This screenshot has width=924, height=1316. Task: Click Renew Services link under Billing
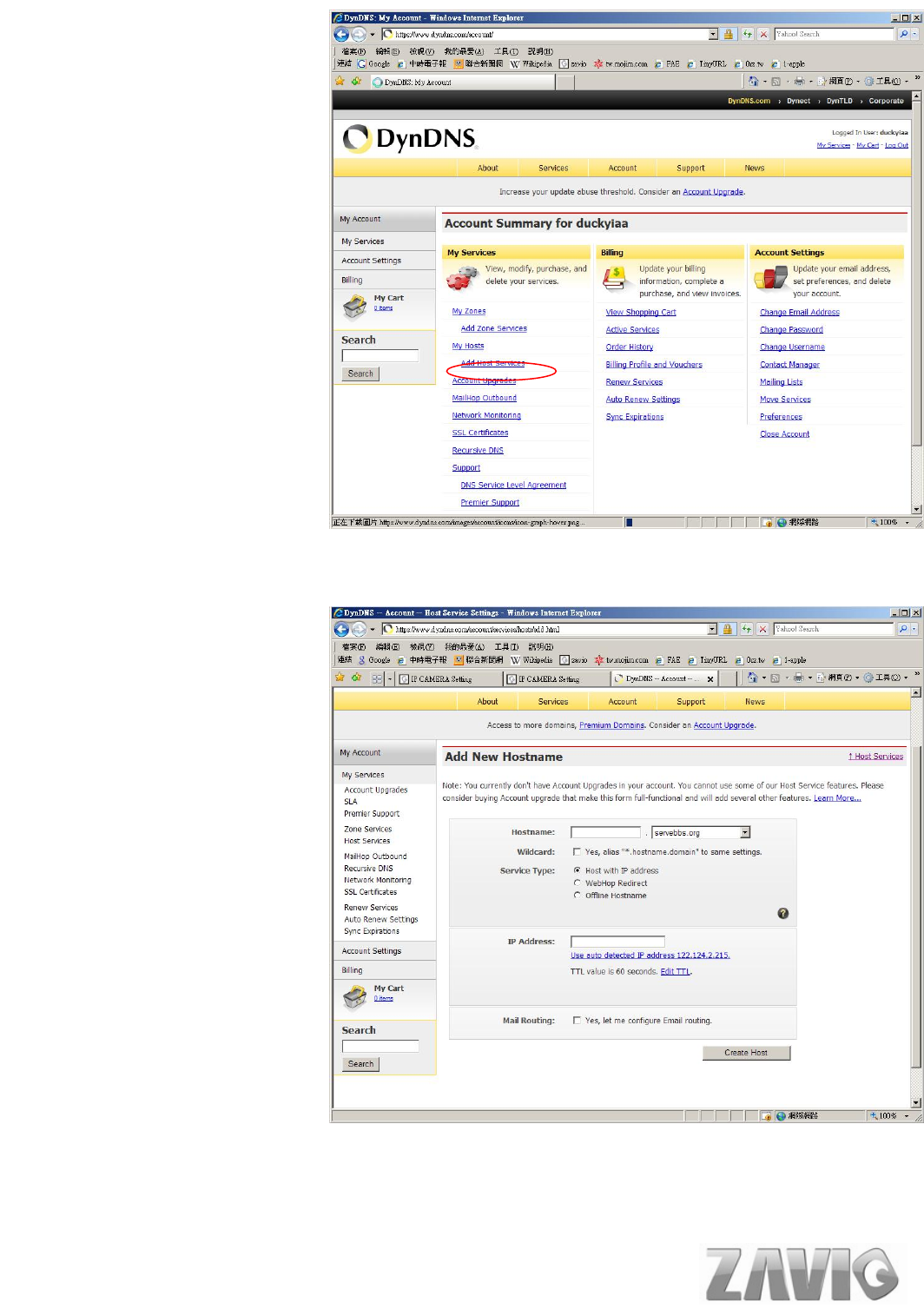click(x=634, y=382)
